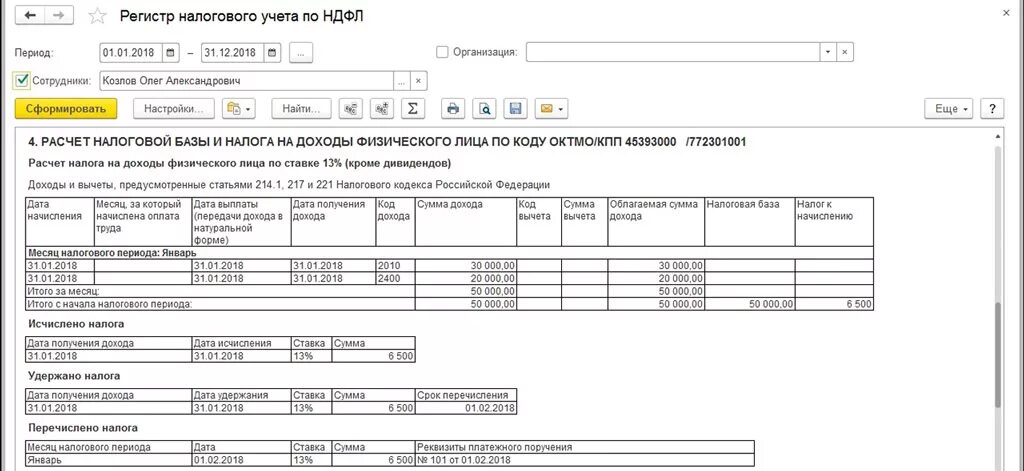This screenshot has height=471, width=1024.
Task: Select the Сумма дохода cell 20 000,00
Action: tap(466, 278)
